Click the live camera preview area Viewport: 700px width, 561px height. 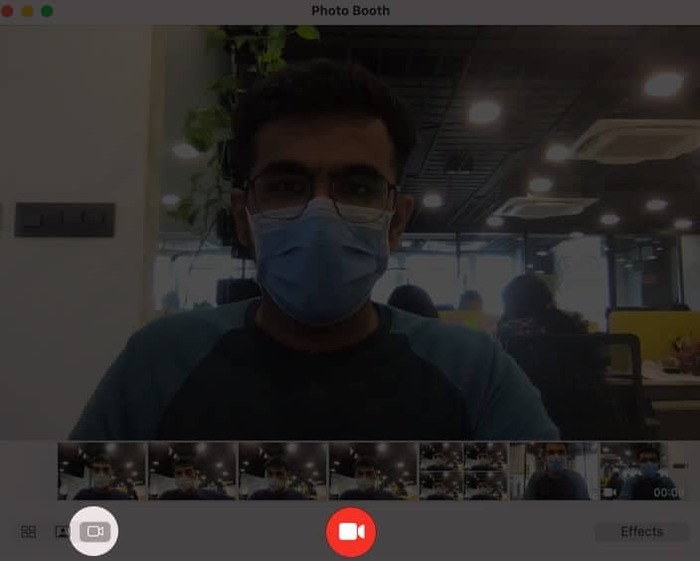point(350,230)
